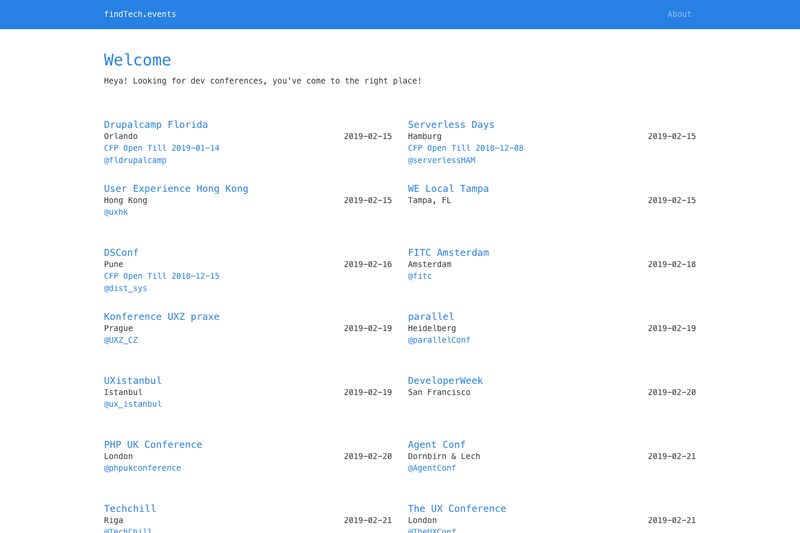Open the parallel conference event

pos(431,317)
